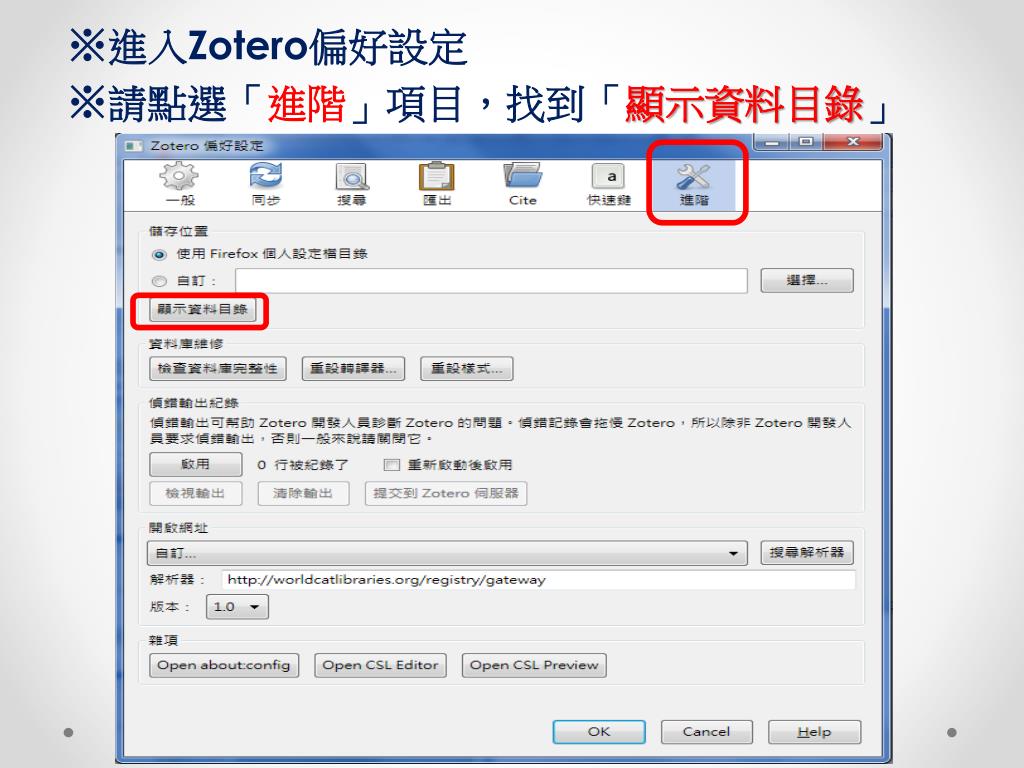Click 檢查資料庫完整性 integrity check button
The height and width of the screenshot is (768, 1024).
217,368
